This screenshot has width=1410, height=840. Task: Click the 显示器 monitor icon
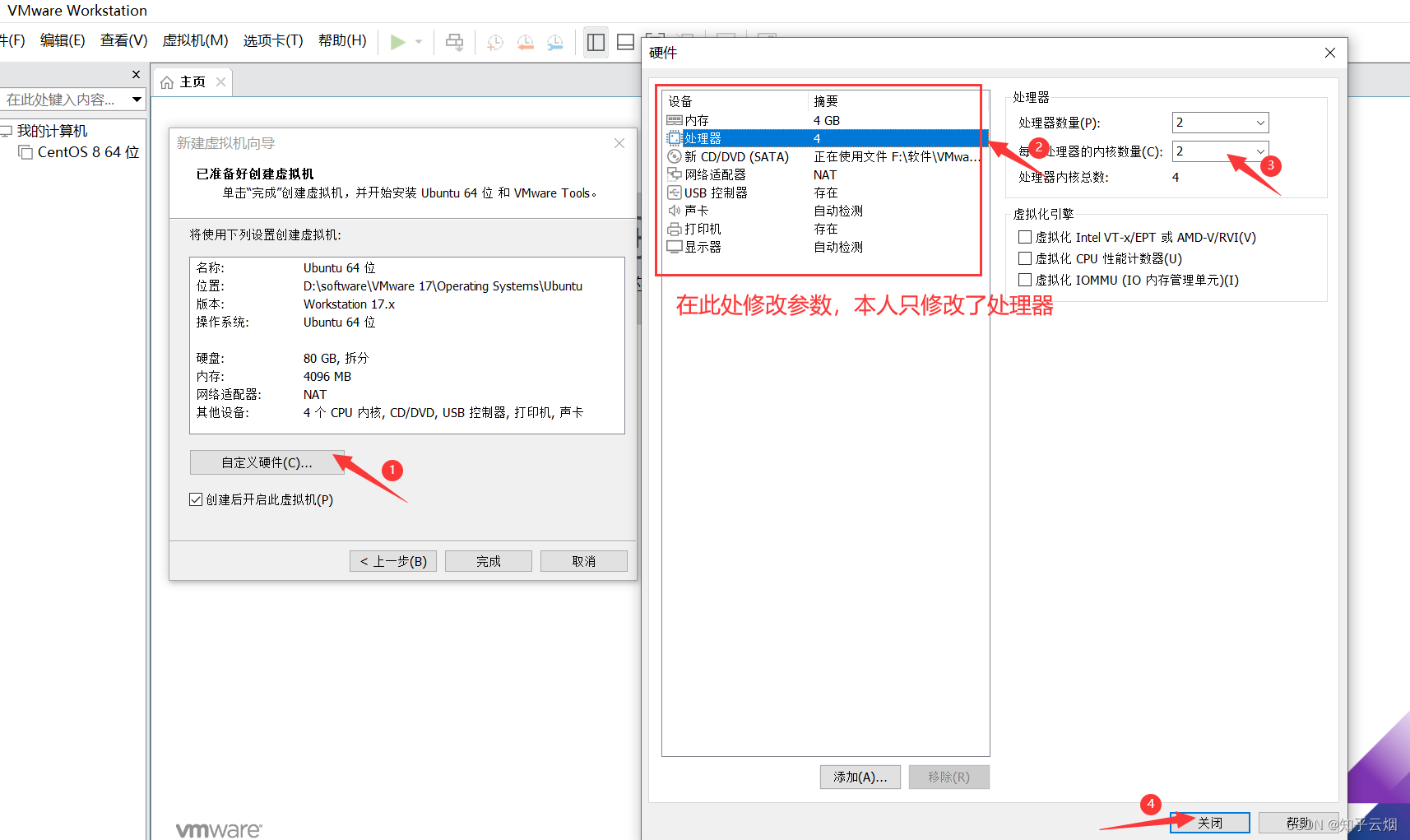point(674,247)
